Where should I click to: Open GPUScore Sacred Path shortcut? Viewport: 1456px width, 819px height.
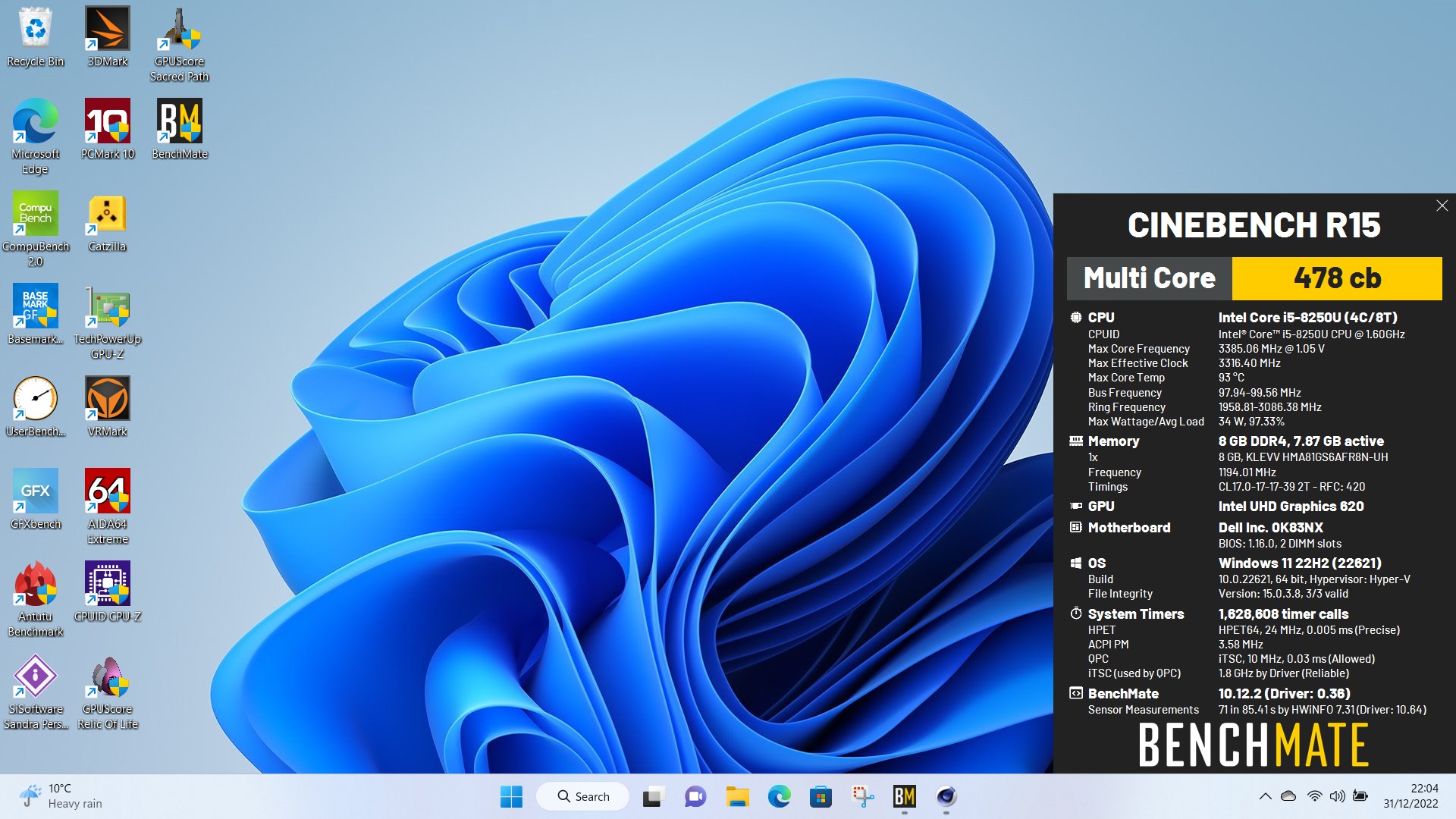(x=179, y=45)
